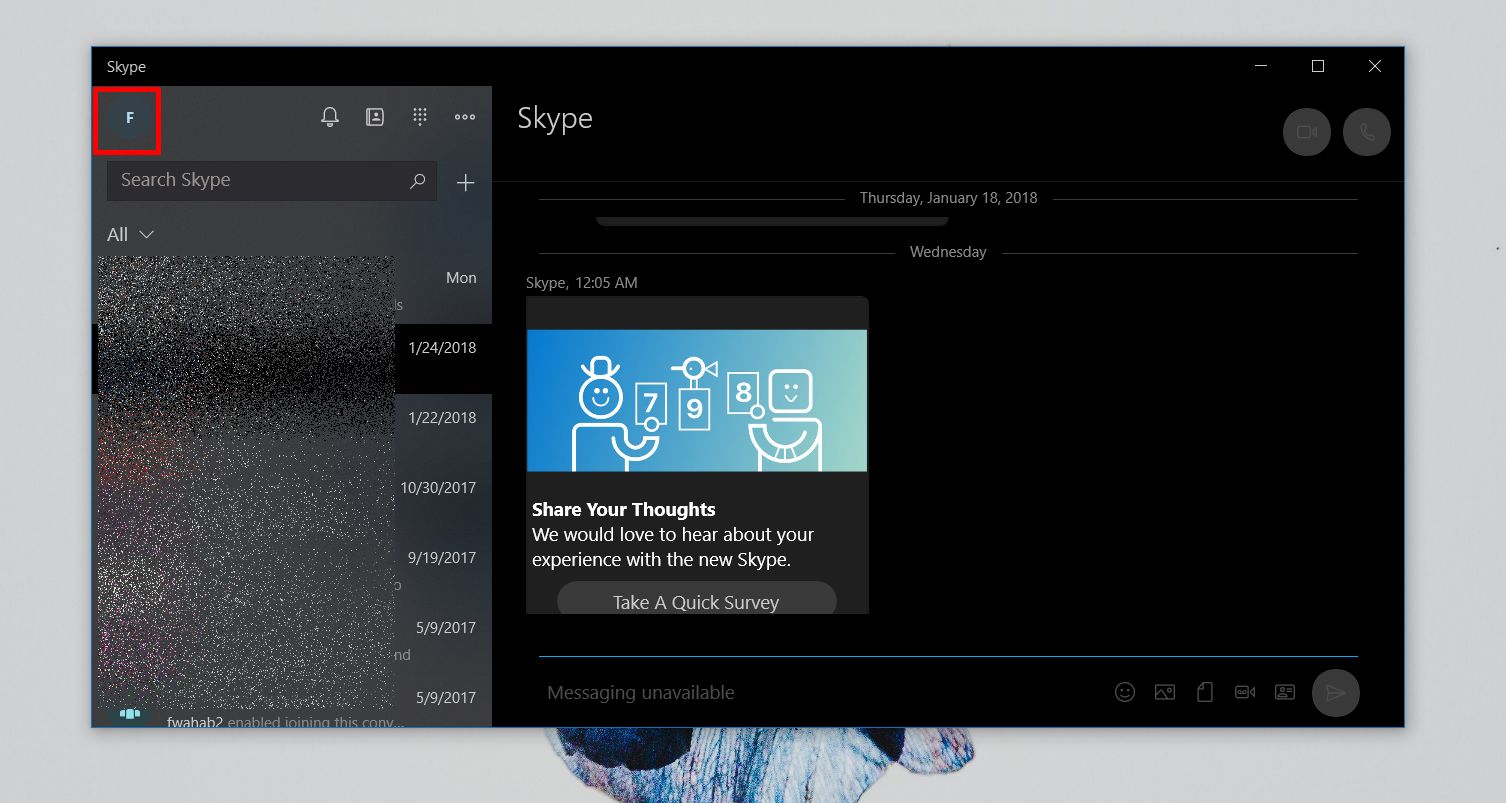Click the send message arrow button
The width and height of the screenshot is (1506, 803).
(1336, 692)
